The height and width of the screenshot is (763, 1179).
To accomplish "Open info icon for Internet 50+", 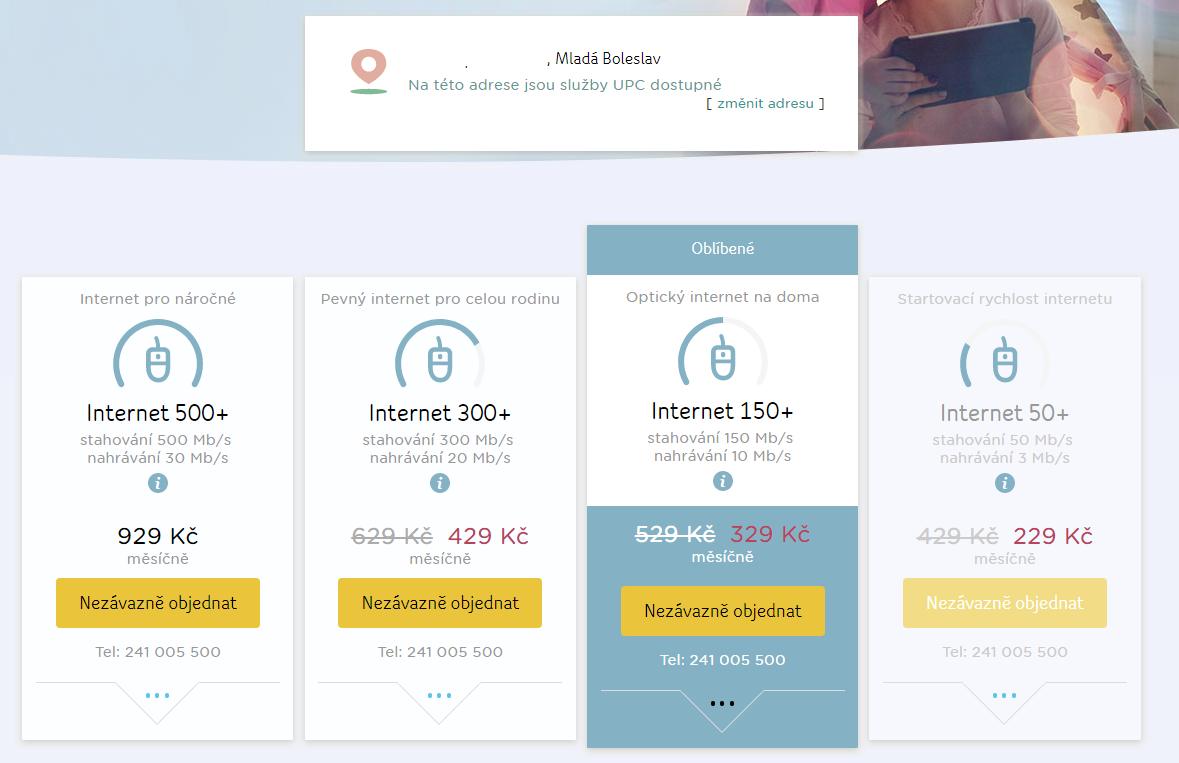I will tap(1005, 483).
